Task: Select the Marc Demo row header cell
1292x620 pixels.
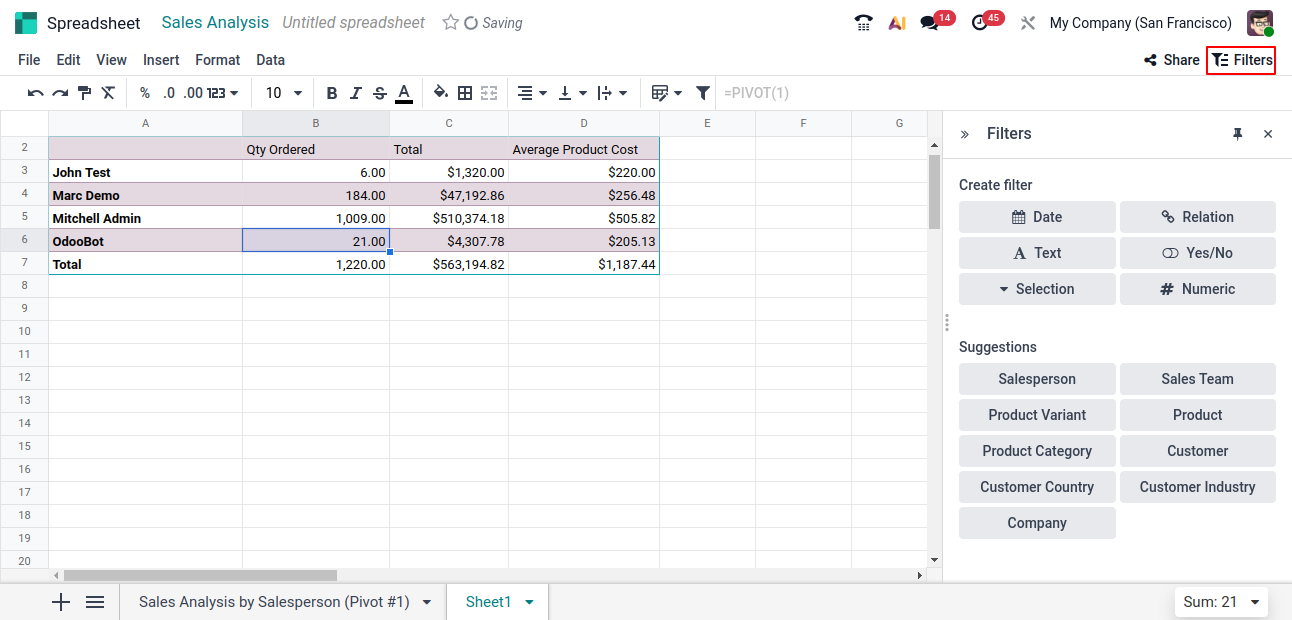Action: tap(145, 195)
